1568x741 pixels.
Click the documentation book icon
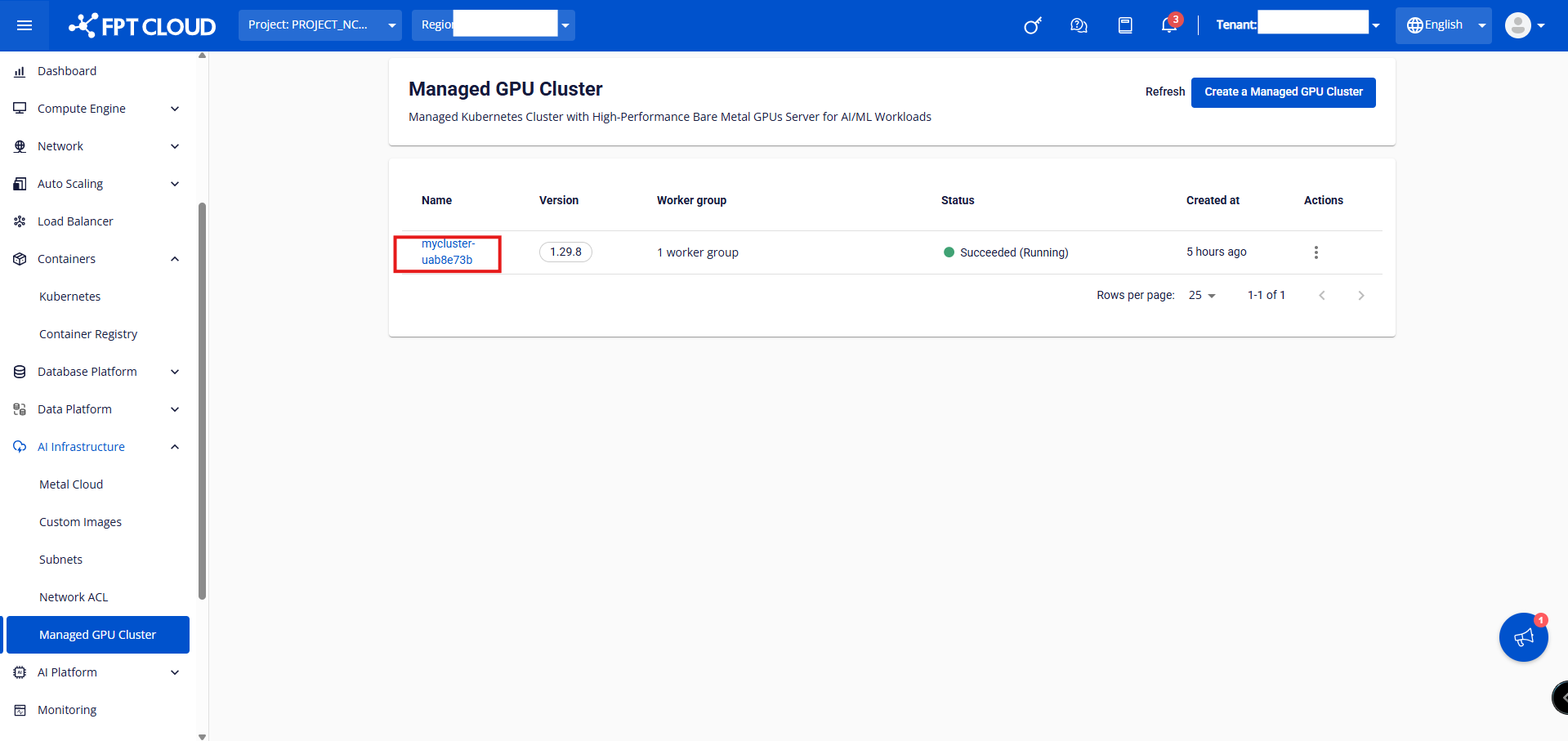tap(1125, 25)
